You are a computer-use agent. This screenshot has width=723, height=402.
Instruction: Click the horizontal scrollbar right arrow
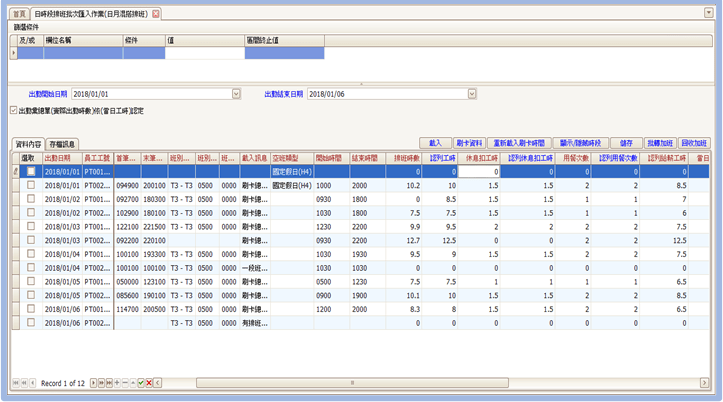click(x=704, y=383)
